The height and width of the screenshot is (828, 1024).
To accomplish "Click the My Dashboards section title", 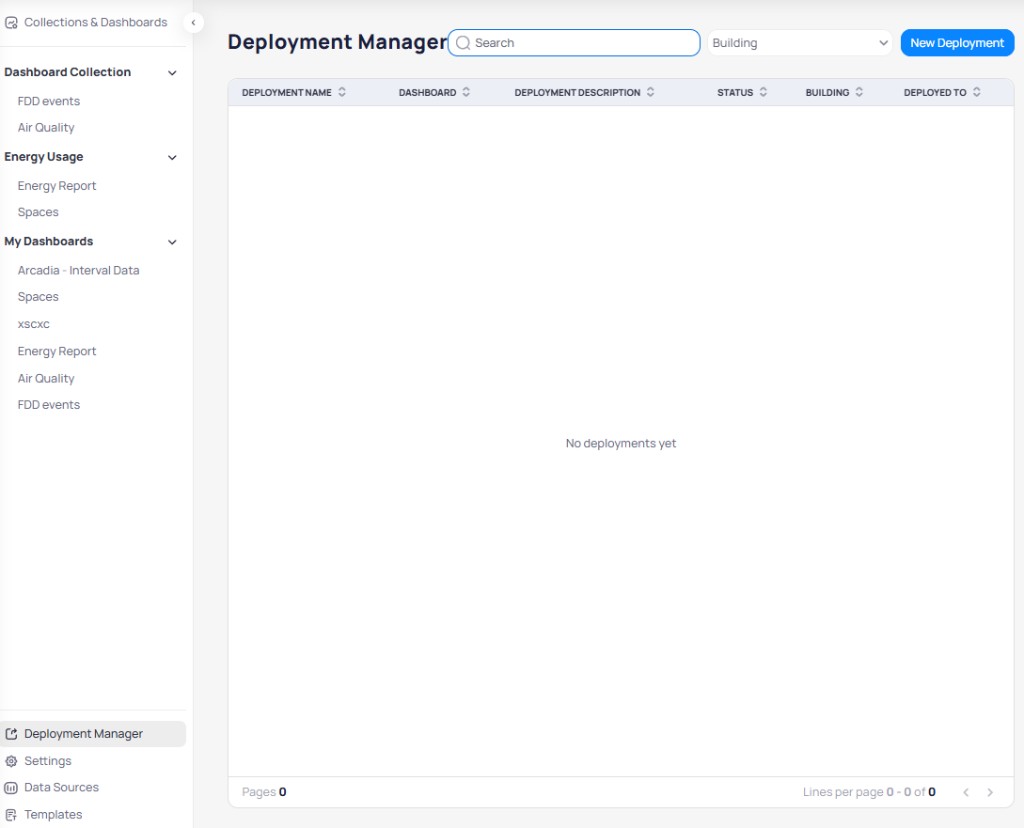I will [48, 242].
